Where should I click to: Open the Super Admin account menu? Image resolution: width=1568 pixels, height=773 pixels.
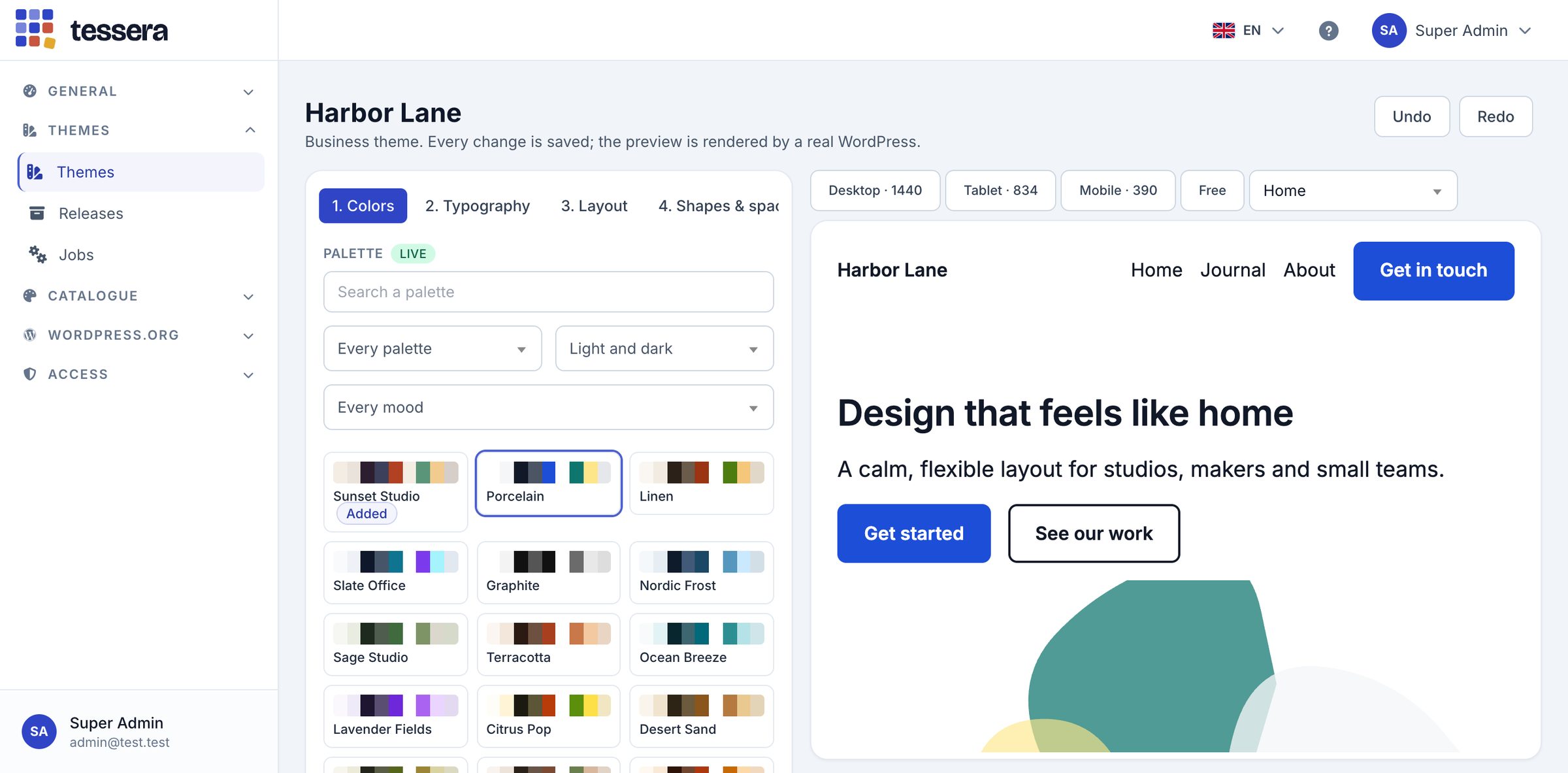(1453, 31)
